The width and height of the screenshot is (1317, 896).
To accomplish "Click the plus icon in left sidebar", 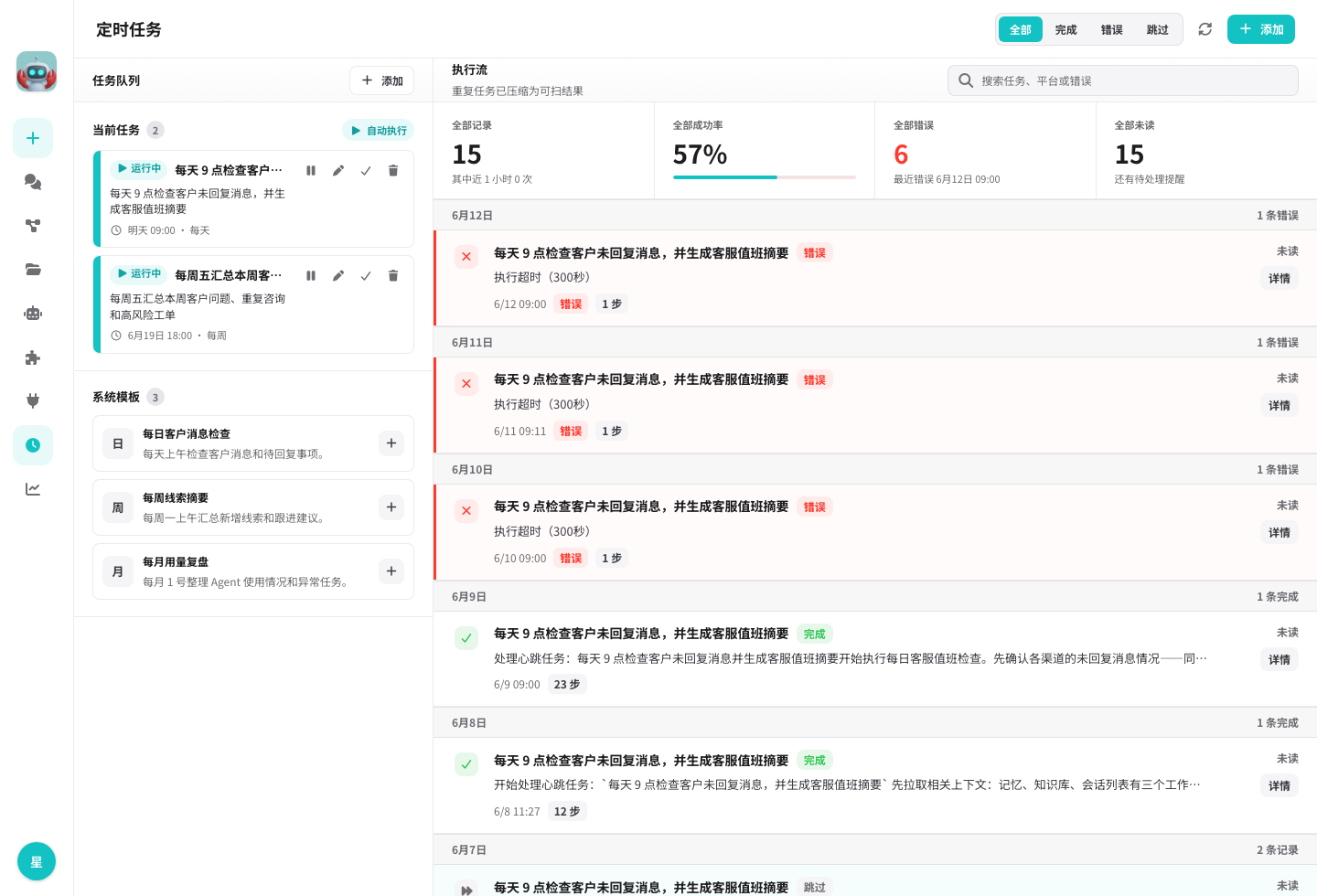I will pos(33,138).
